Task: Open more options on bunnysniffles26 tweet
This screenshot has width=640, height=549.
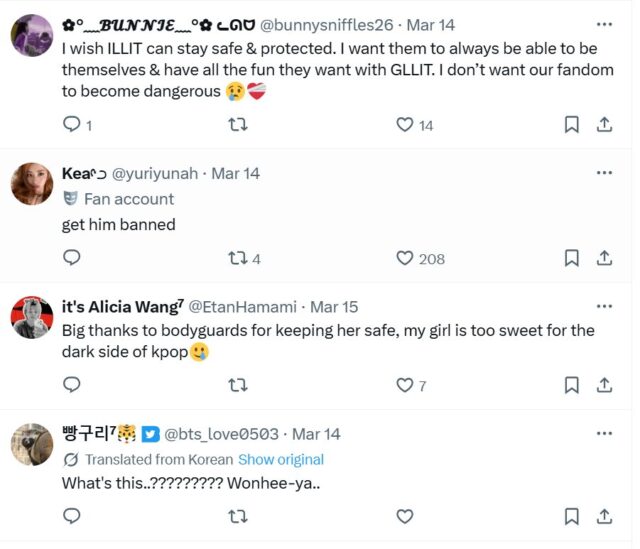Action: [604, 24]
